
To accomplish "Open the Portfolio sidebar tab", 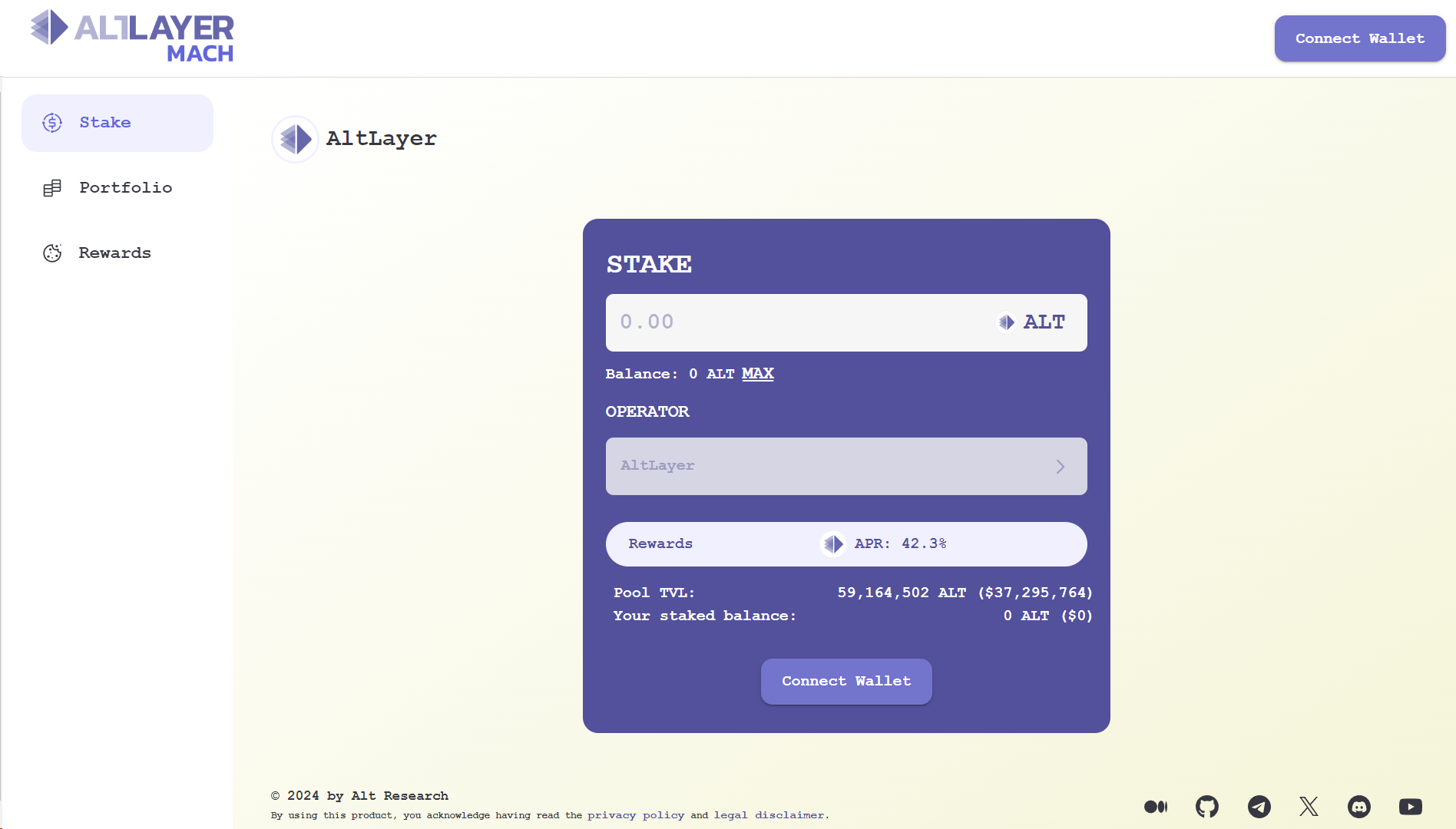I will click(x=117, y=188).
